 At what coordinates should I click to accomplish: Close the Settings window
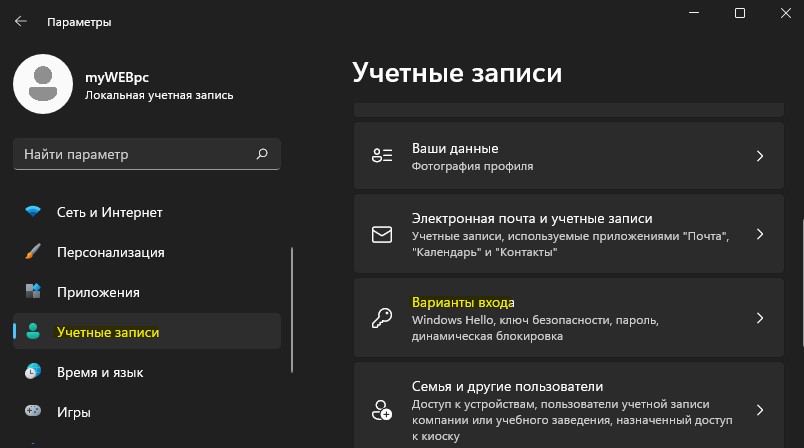[786, 13]
